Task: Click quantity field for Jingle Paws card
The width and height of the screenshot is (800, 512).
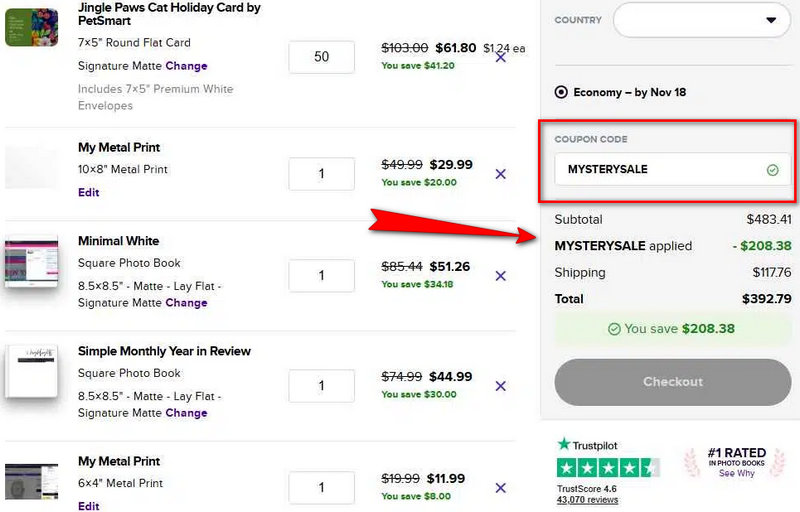Action: pos(321,58)
